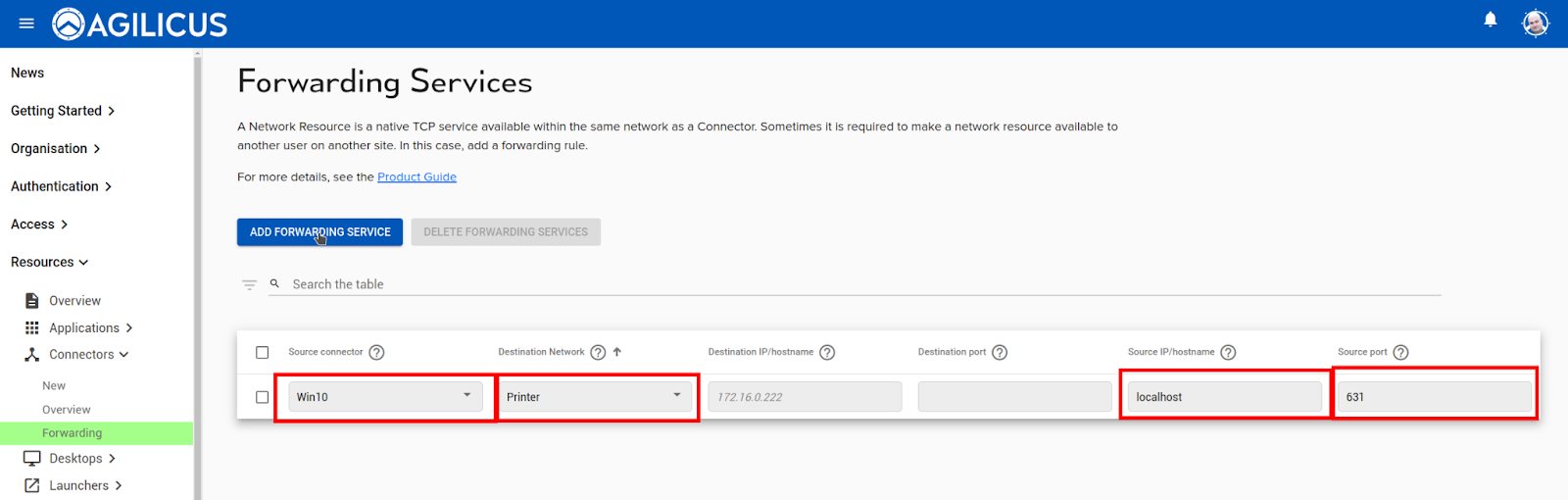The height and width of the screenshot is (500, 1568).
Task: Click the Add Forwarding Service button
Action: tap(319, 232)
